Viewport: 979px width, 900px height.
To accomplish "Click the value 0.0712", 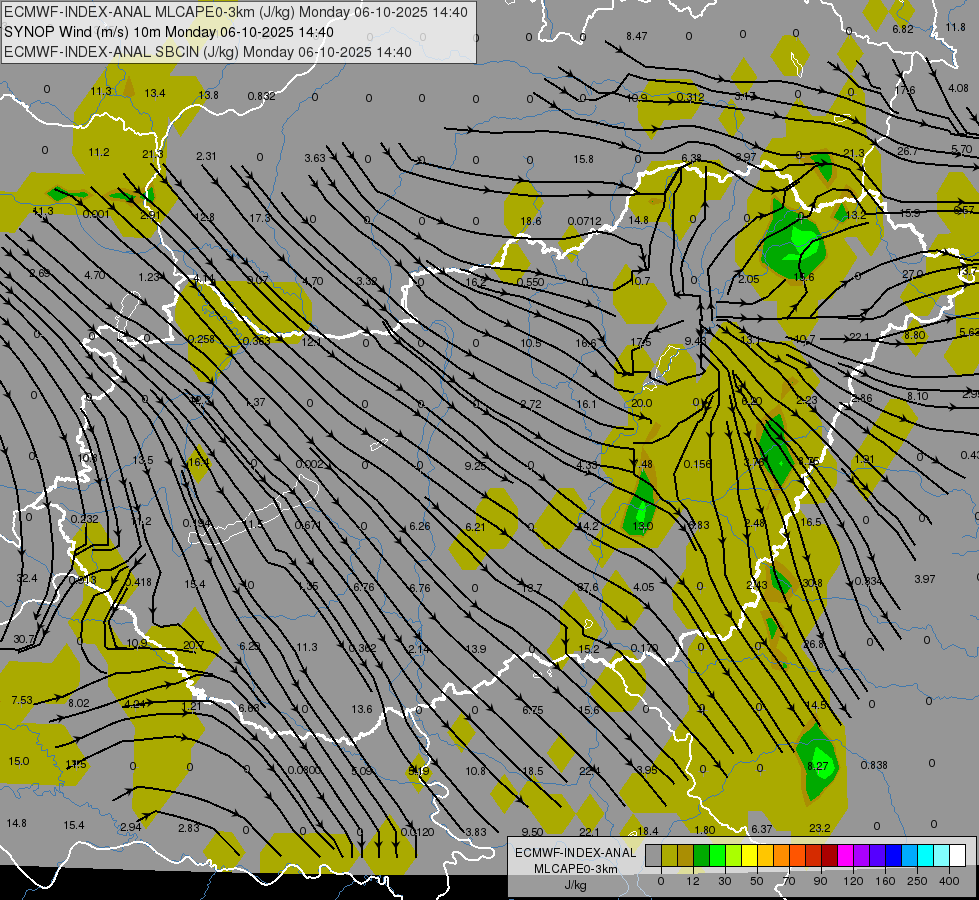I will point(584,221).
